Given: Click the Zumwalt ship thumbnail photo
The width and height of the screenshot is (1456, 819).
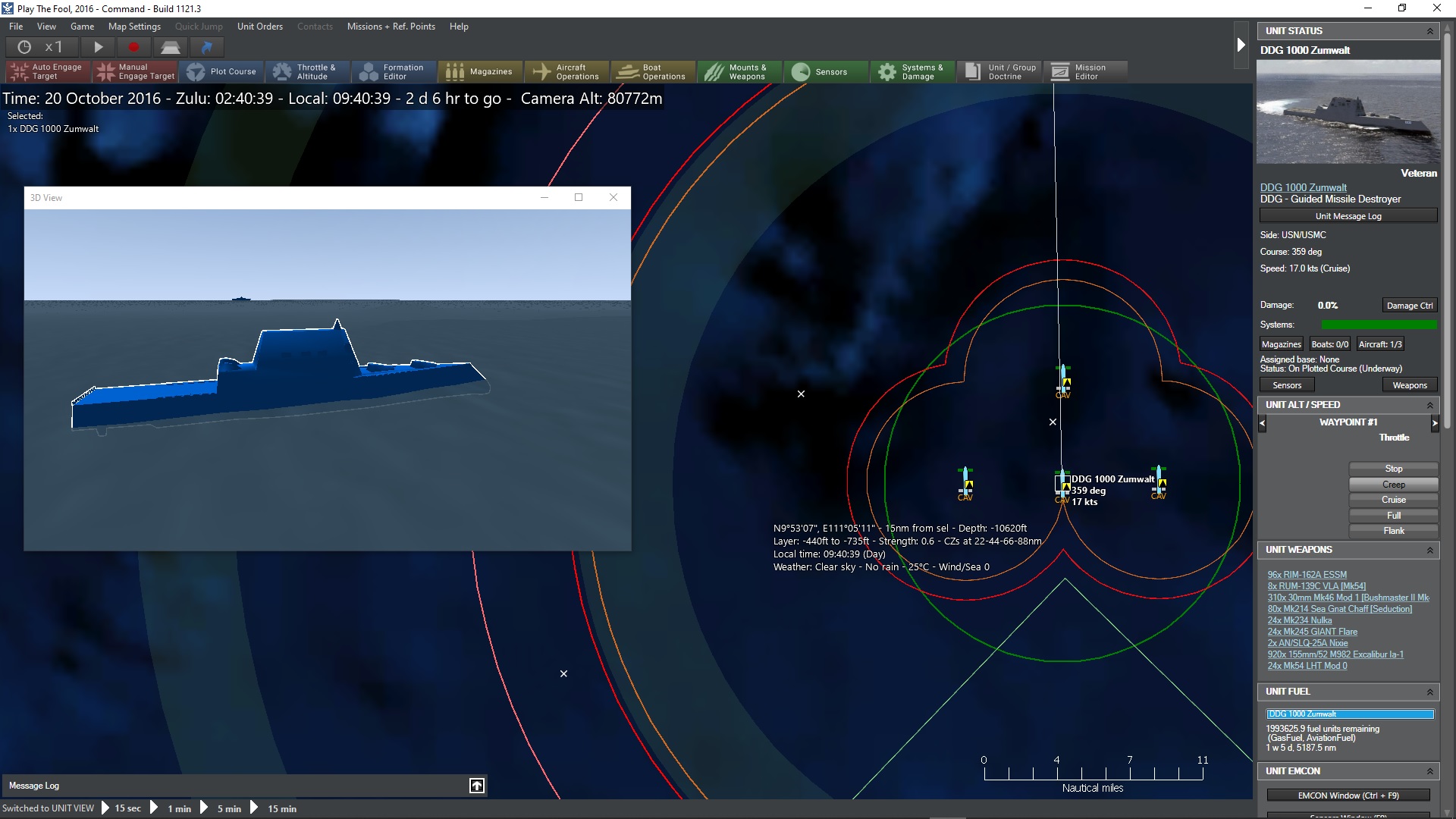Looking at the screenshot, I should pos(1348,111).
